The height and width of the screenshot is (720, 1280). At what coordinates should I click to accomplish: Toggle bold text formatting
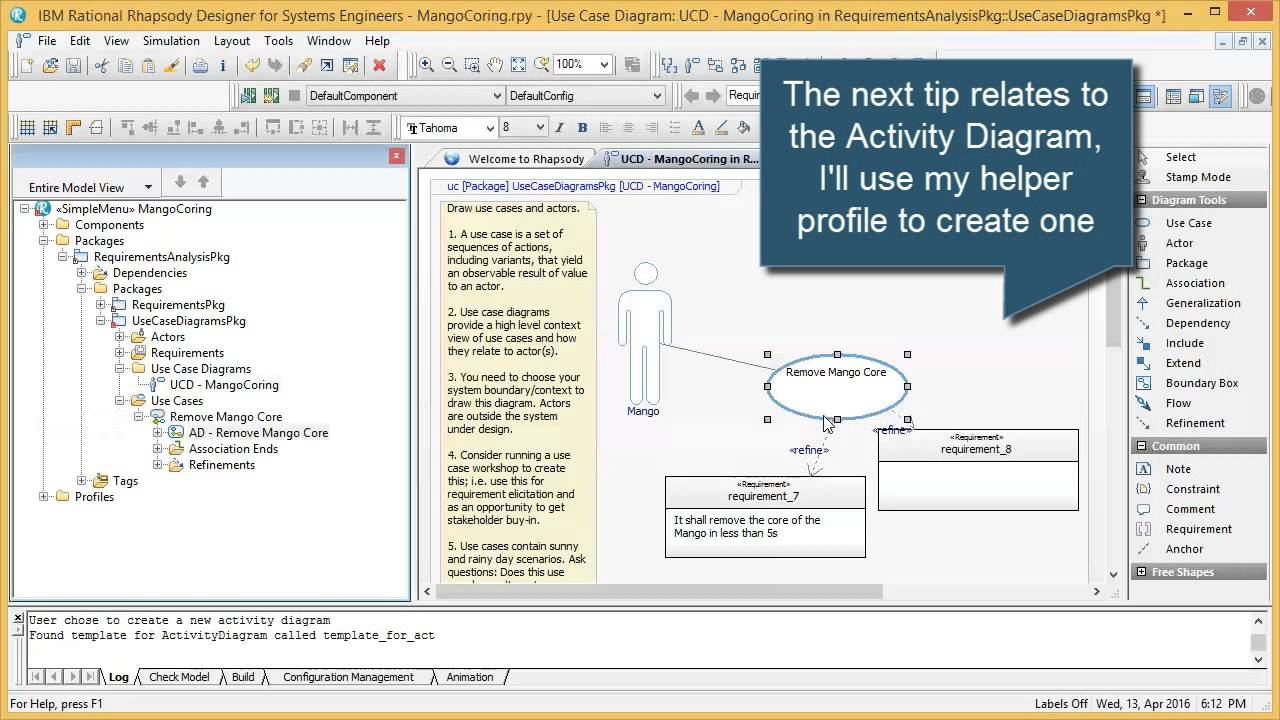pyautogui.click(x=582, y=128)
